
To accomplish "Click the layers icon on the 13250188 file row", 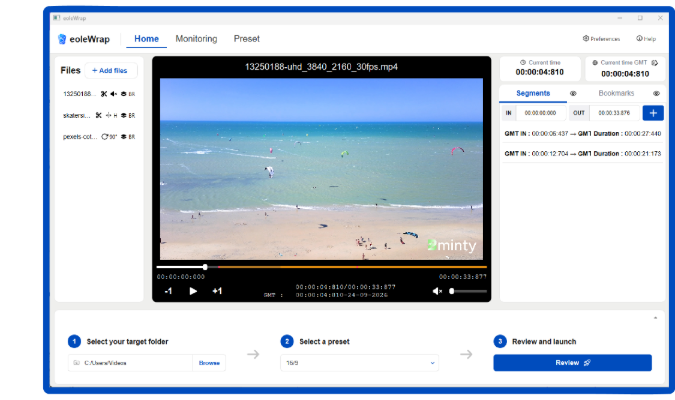I will [124, 94].
